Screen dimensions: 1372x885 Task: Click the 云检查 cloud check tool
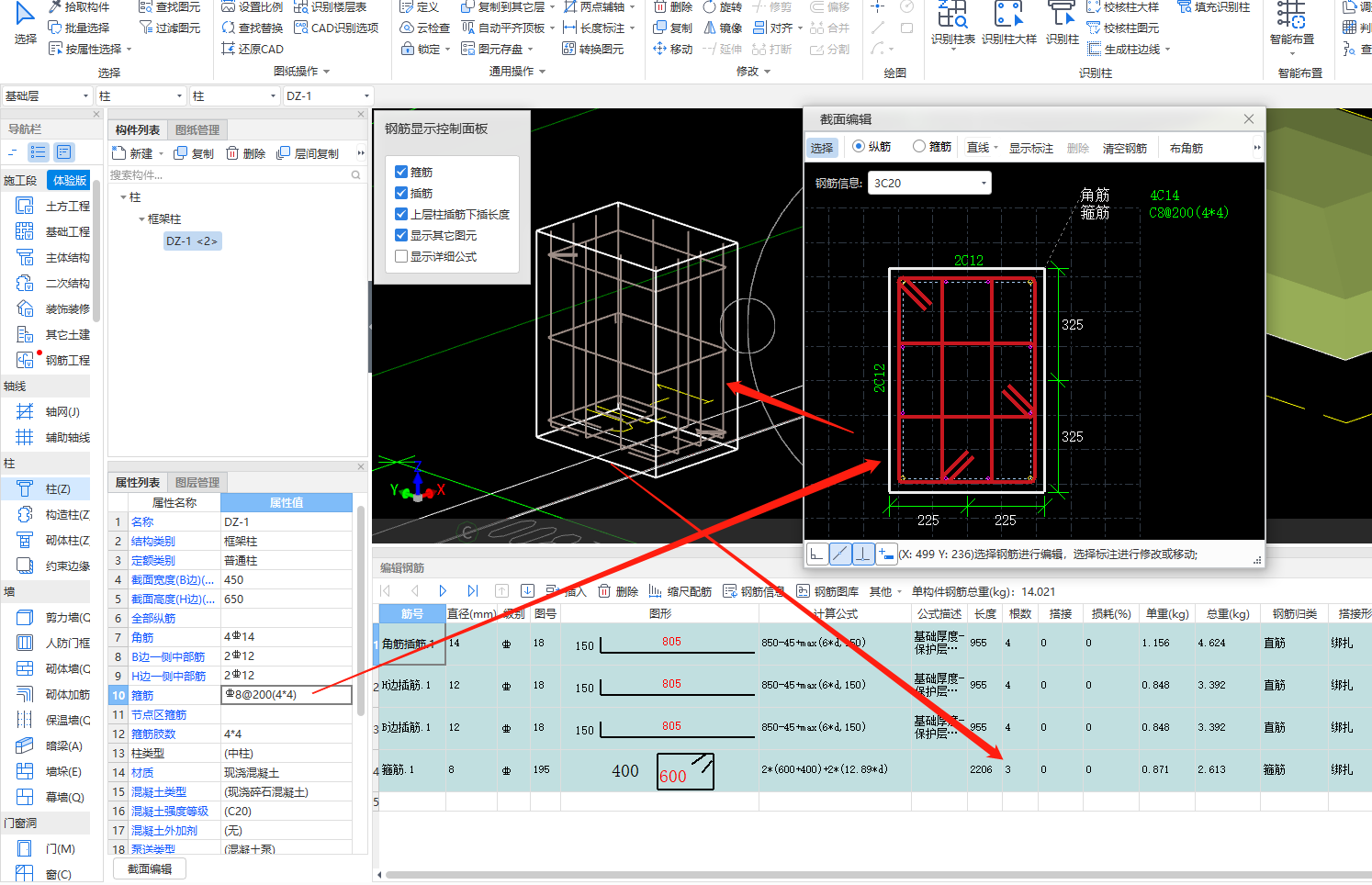425,28
